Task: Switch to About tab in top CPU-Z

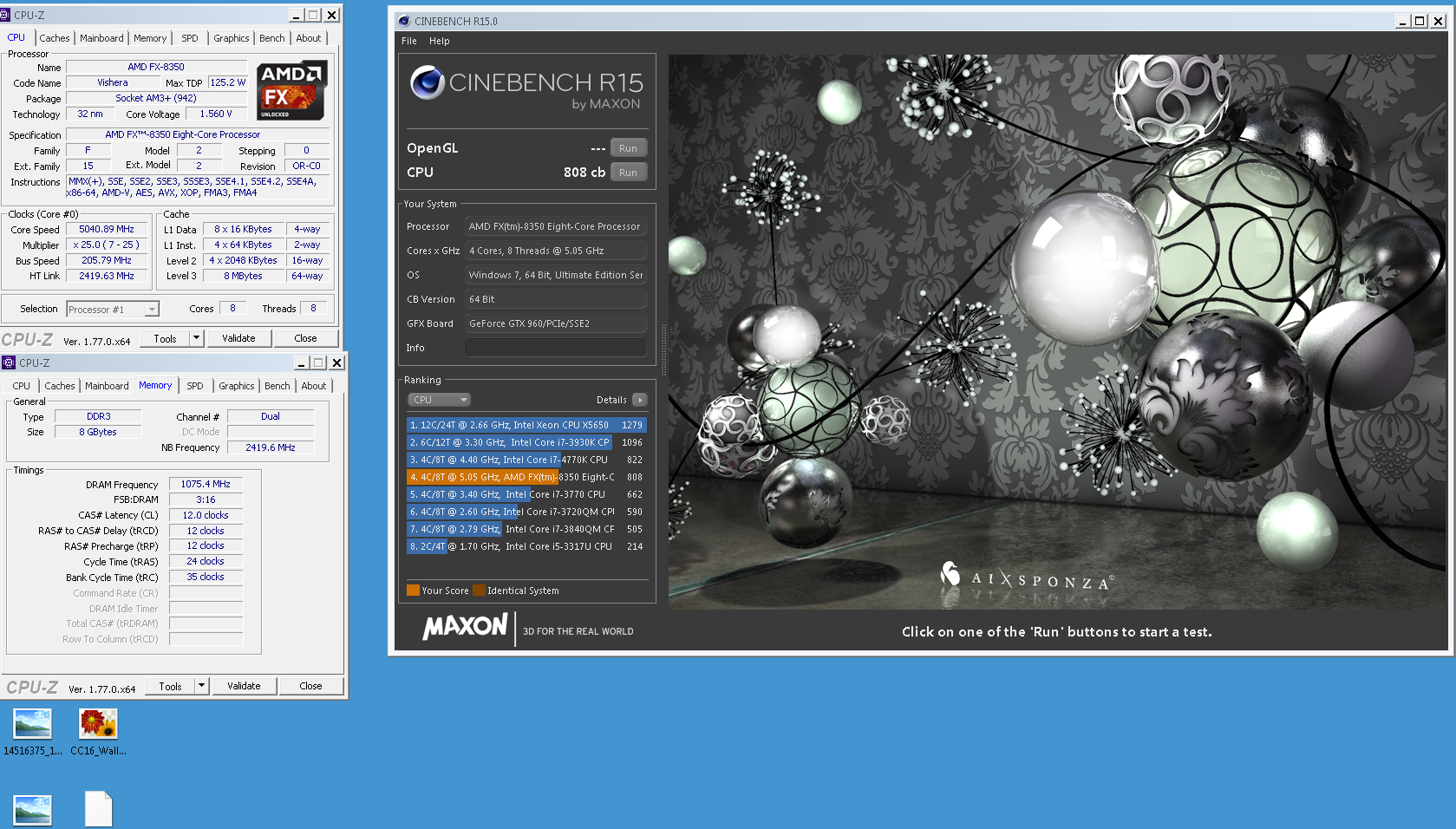Action: (x=309, y=38)
